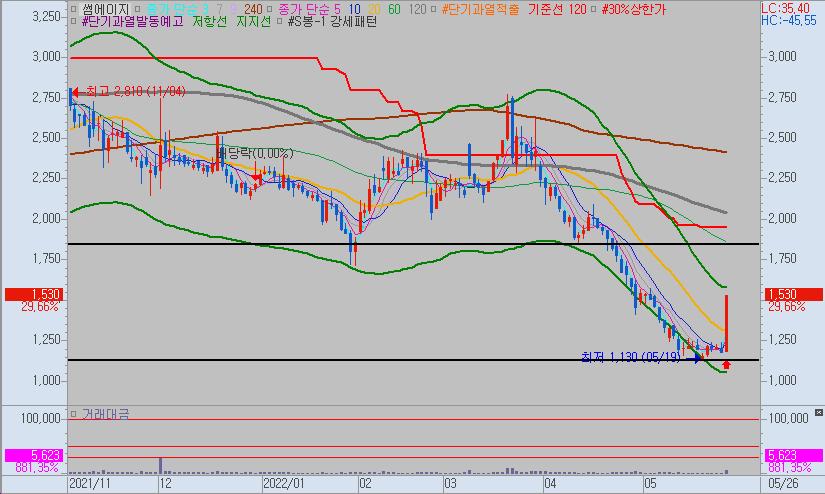Click the red arrow at 최고 2,810
Screen dimensions: 825x494
coord(77,93)
